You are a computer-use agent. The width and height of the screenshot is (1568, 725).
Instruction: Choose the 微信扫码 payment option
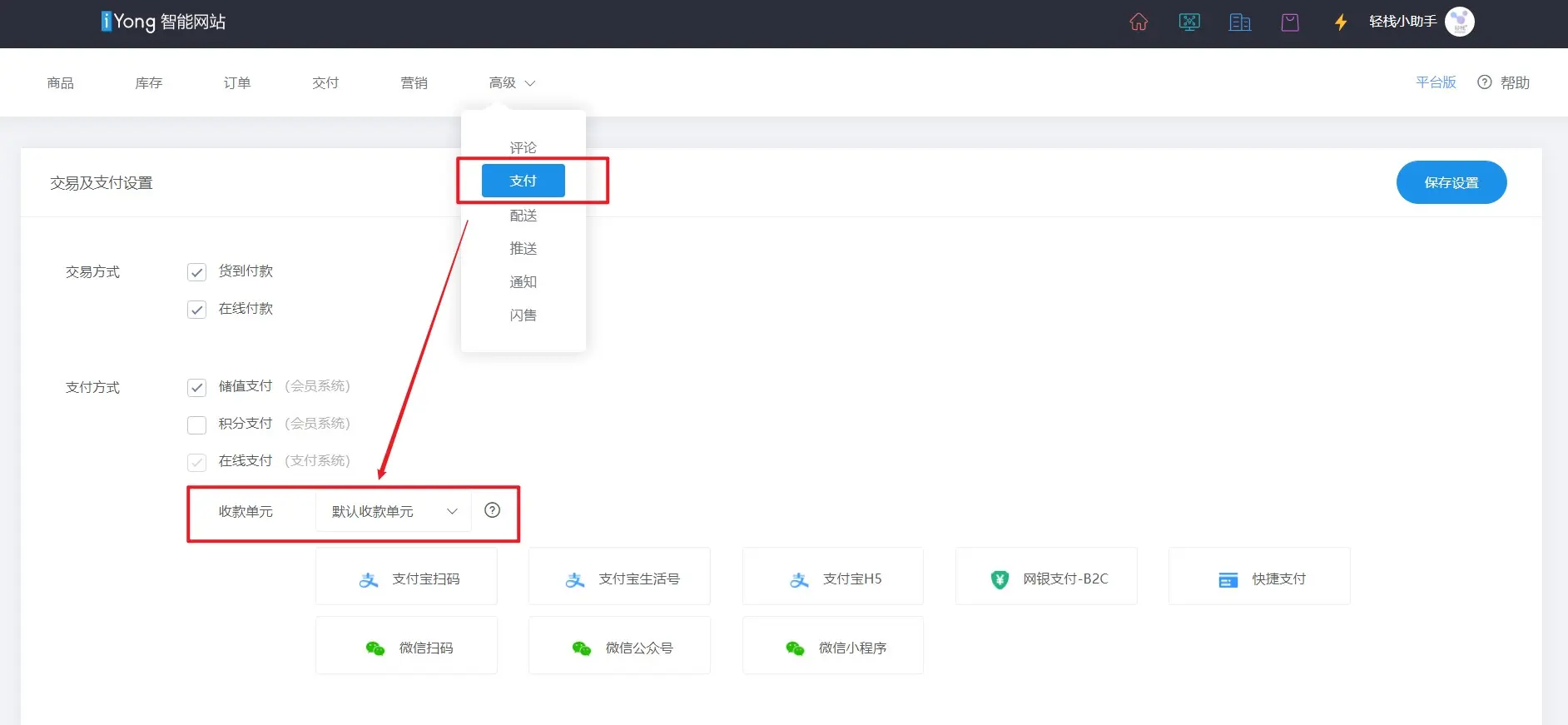point(406,647)
